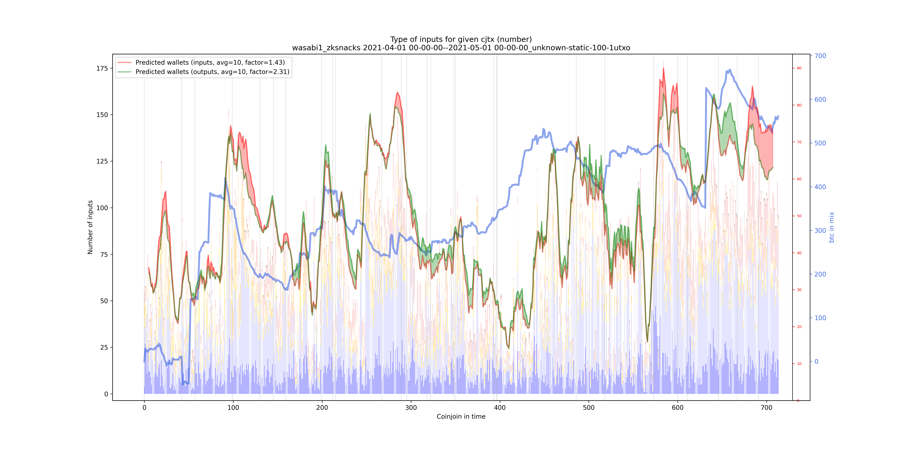Click the blue 'btc in mix' axis label
This screenshot has height=450, width=900.
pos(831,226)
